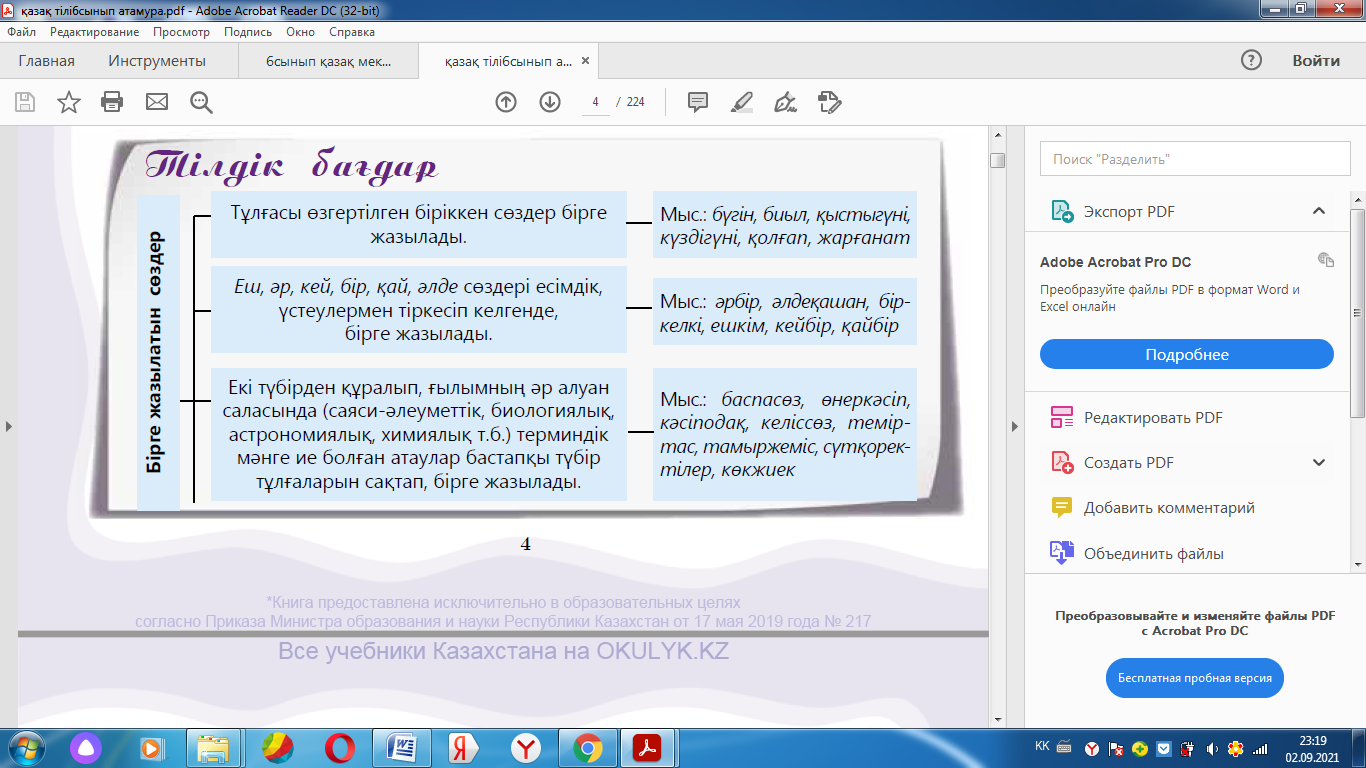The image size is (1366, 768).
Task: Open Microsoft Word from the taskbar
Action: coord(401,747)
